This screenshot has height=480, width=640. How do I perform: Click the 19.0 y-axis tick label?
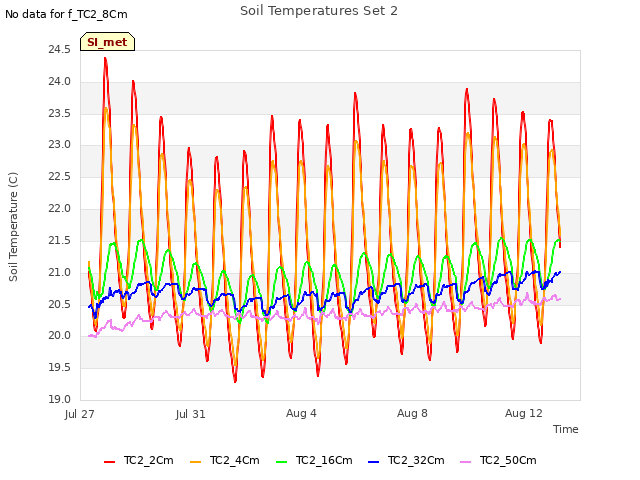pos(60,399)
